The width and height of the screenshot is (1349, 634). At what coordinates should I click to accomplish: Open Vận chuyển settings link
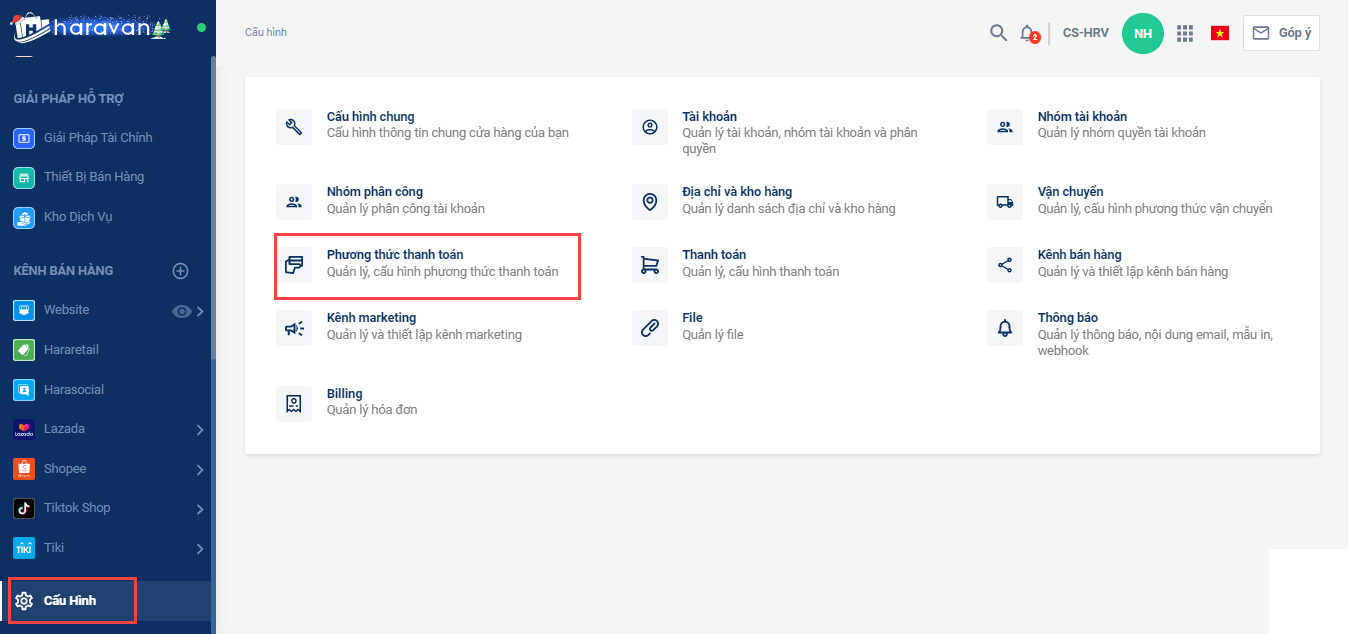1071,192
